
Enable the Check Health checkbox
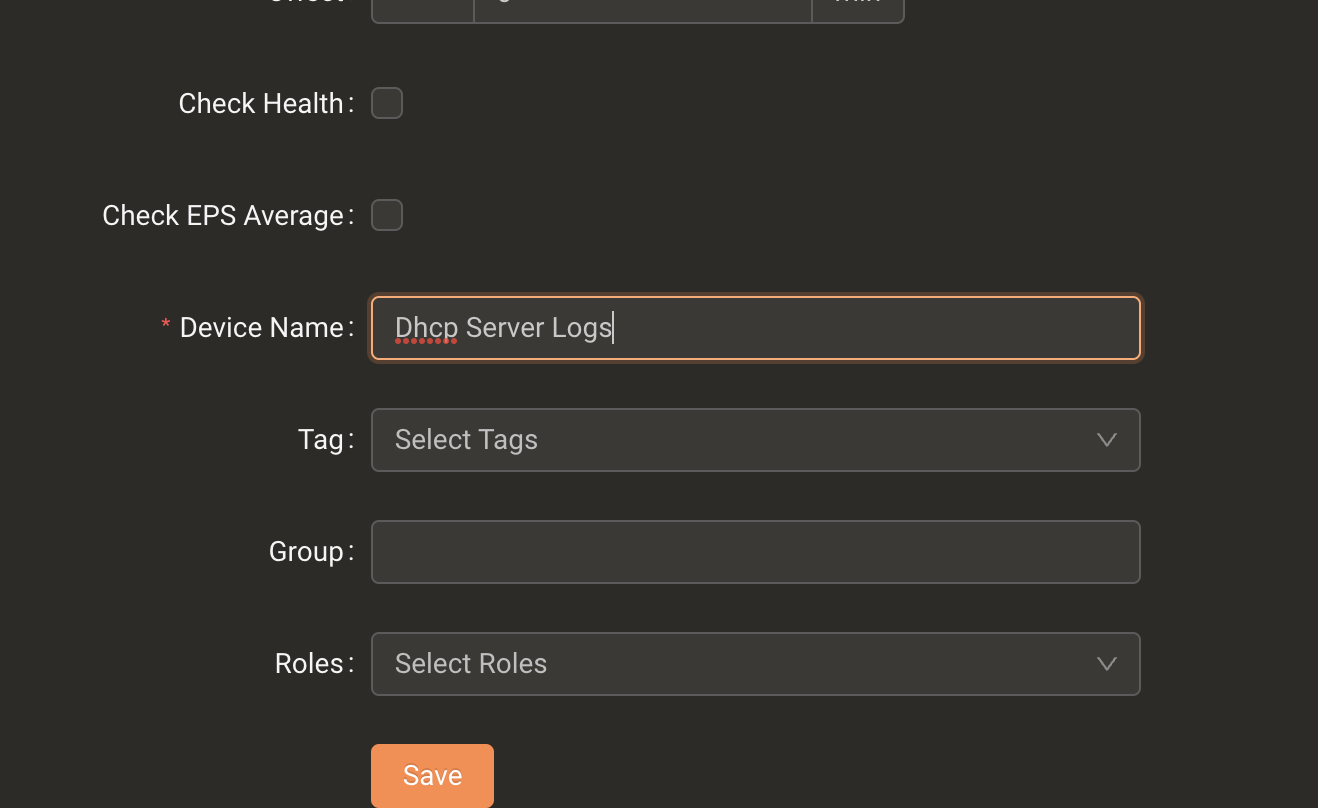(387, 103)
